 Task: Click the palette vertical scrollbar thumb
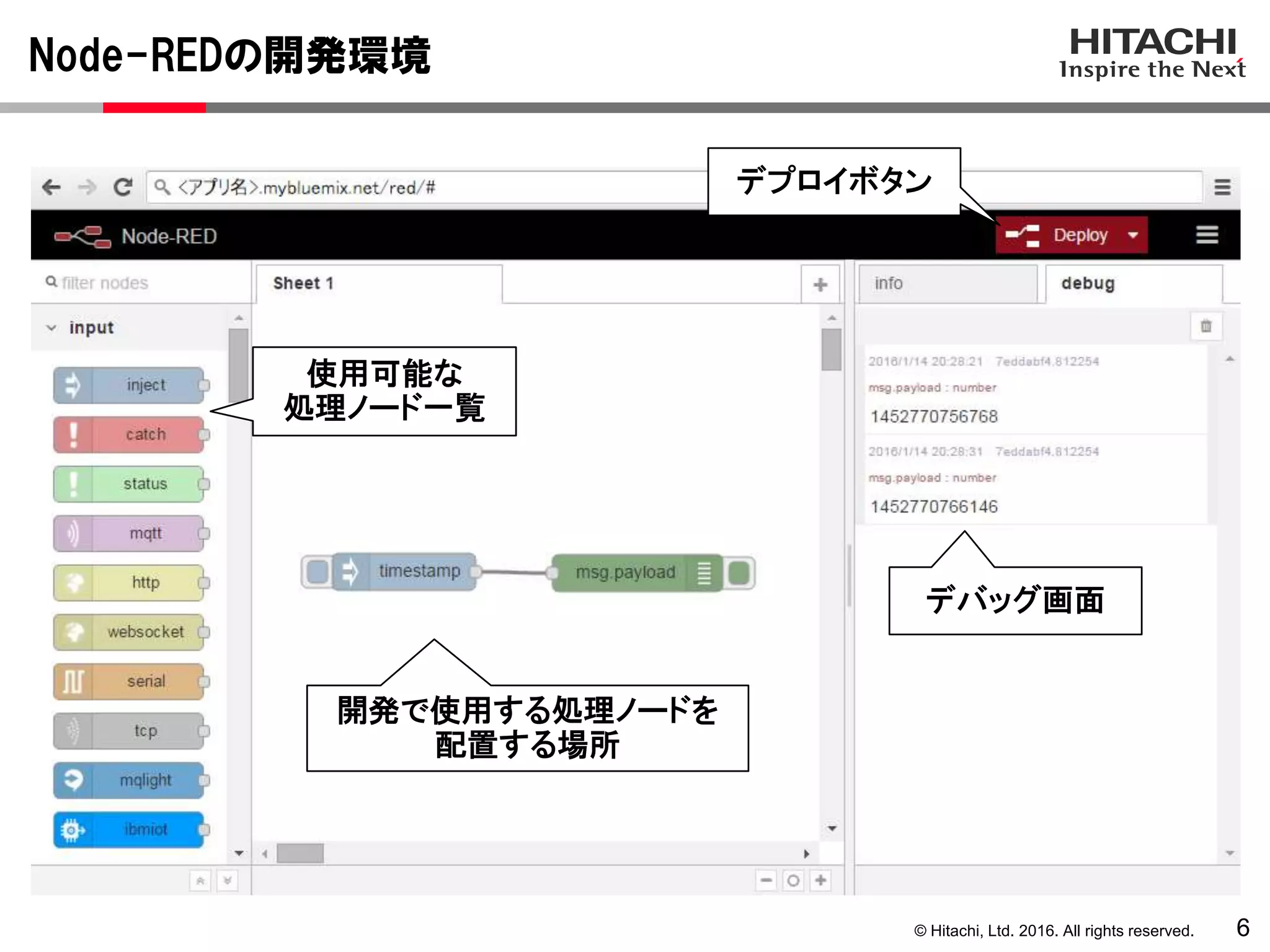[x=239, y=367]
